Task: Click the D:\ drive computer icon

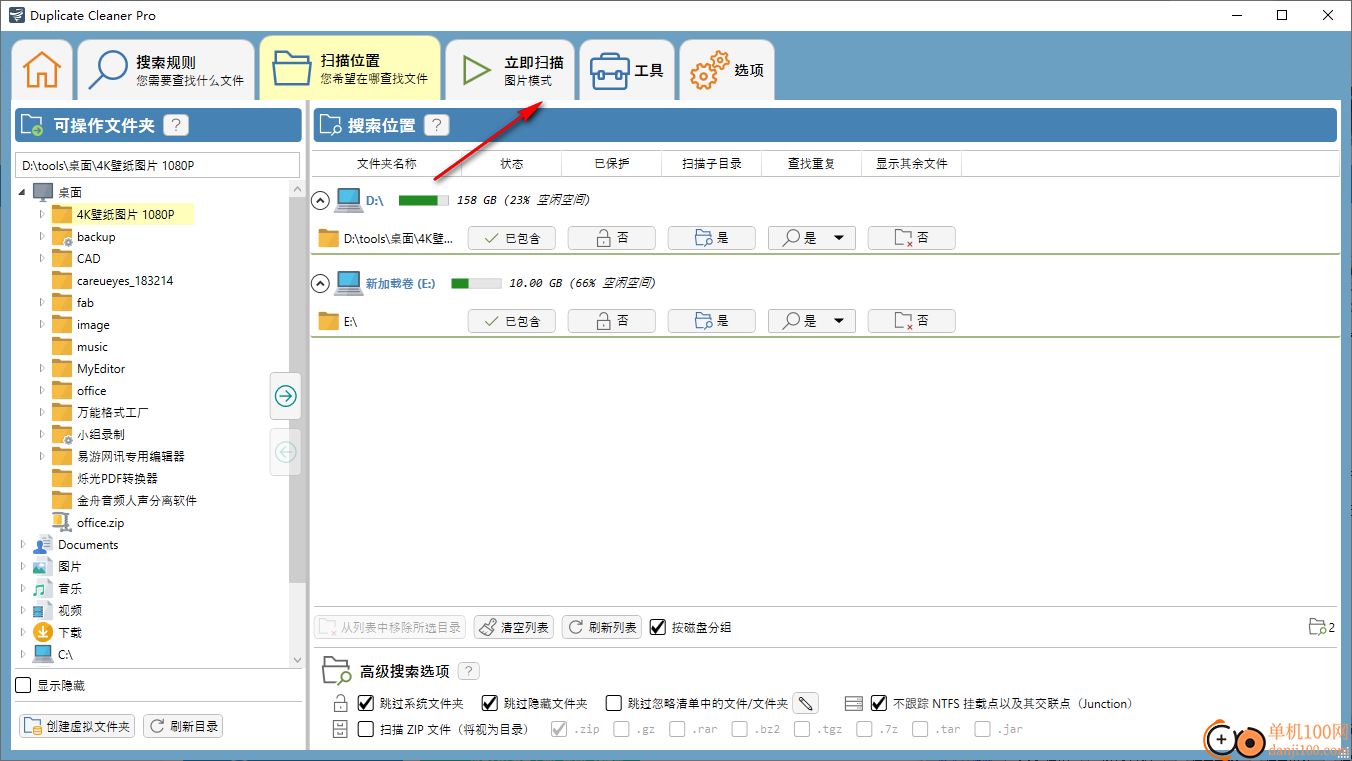Action: click(348, 200)
